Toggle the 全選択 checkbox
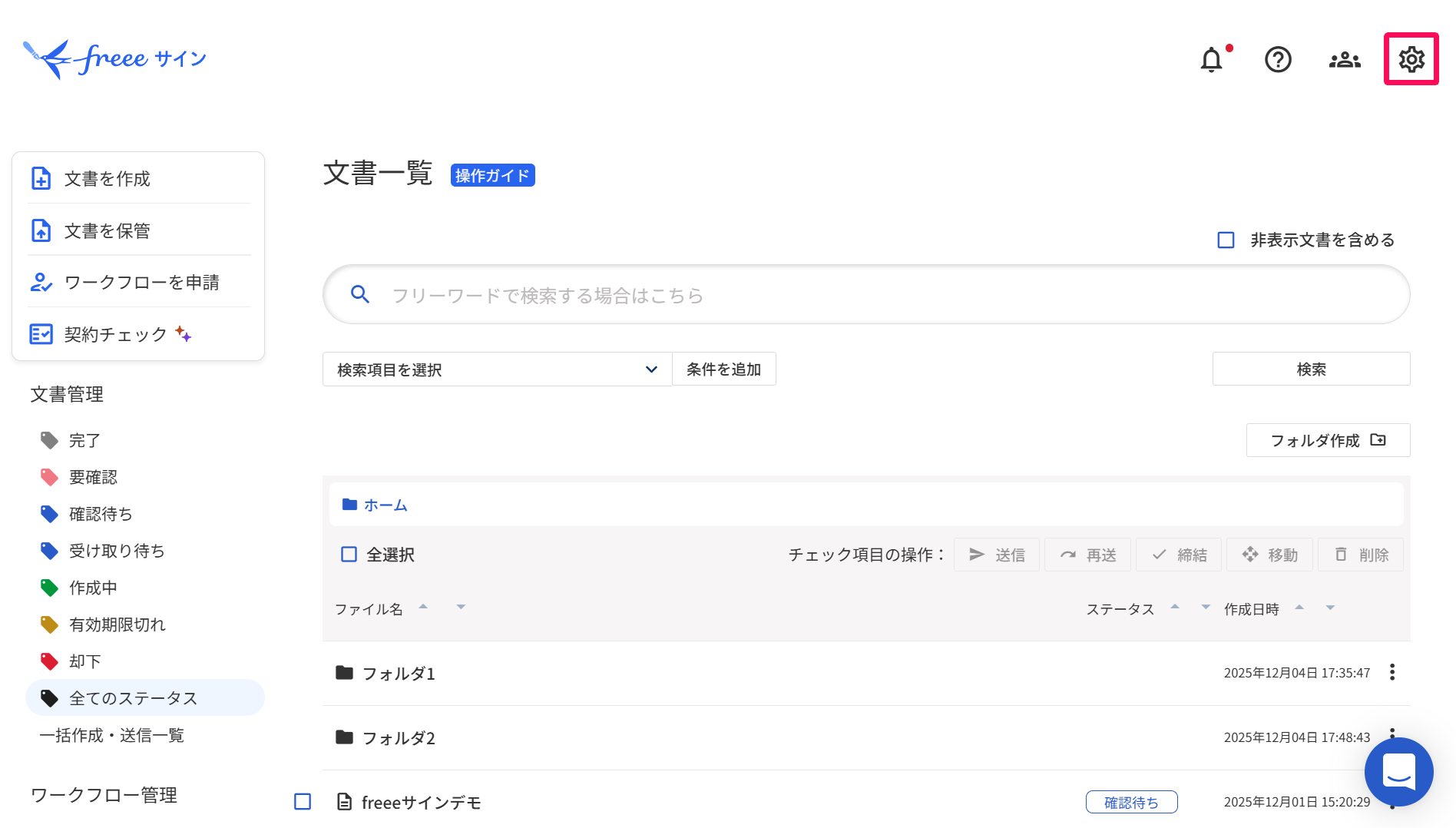This screenshot has width=1456, height=828. [x=349, y=555]
